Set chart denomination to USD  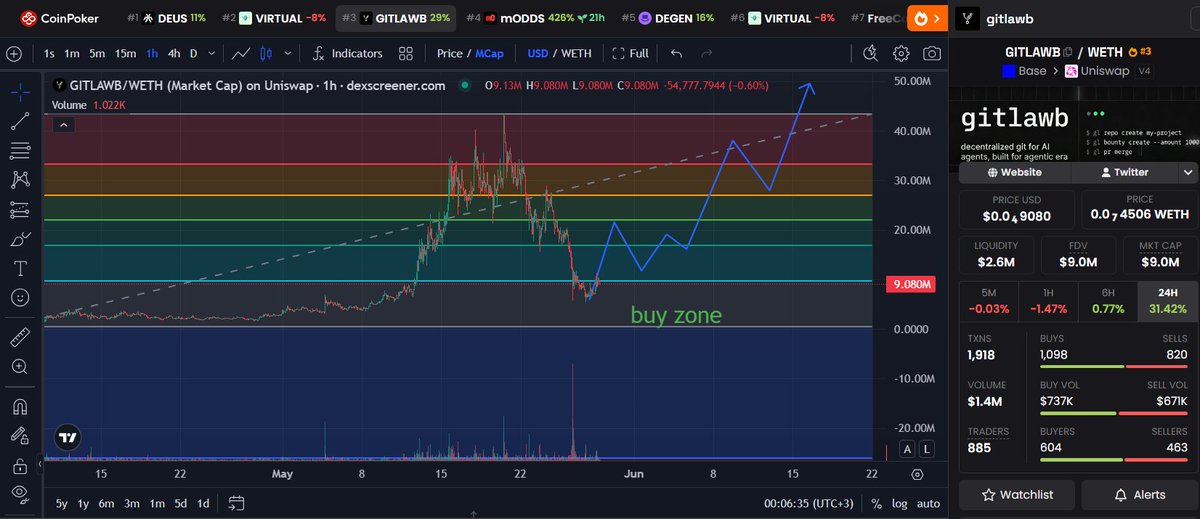coord(537,53)
